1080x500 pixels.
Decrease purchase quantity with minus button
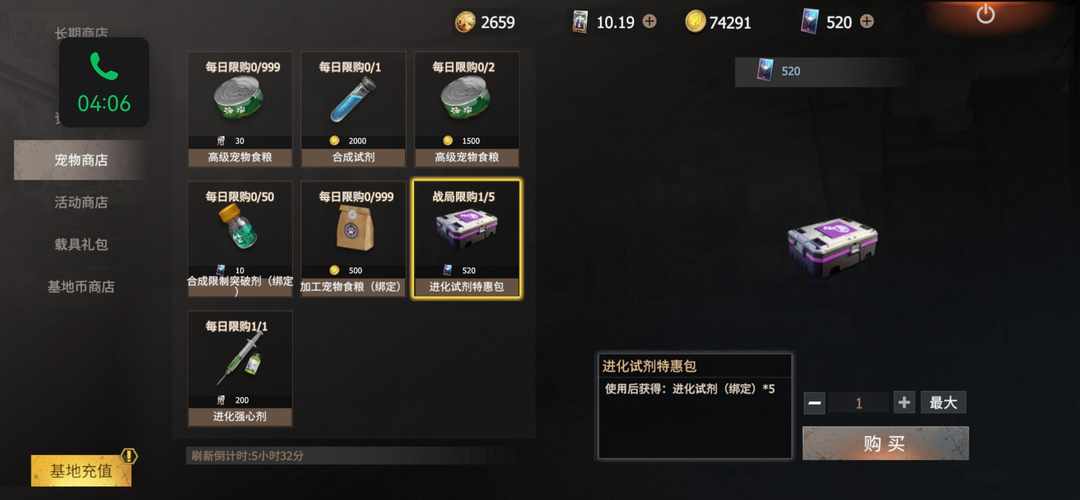coord(814,403)
